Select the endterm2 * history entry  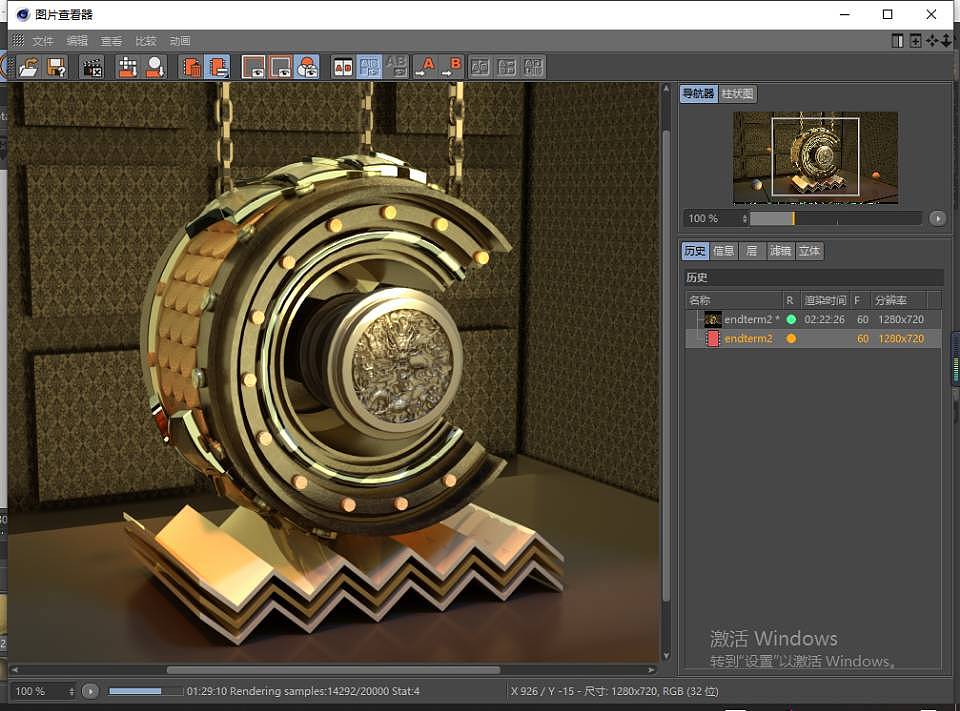813,319
